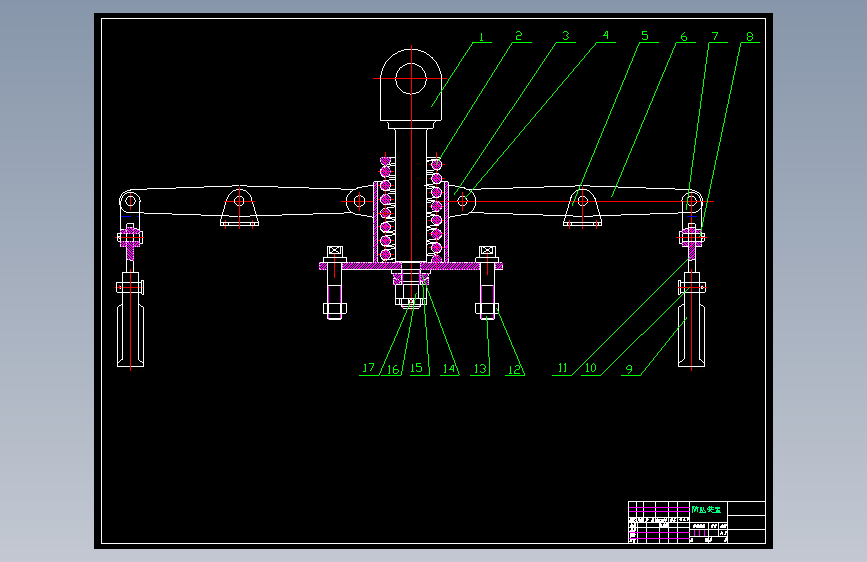
Task: Click part callout number 2
Action: coord(518,36)
